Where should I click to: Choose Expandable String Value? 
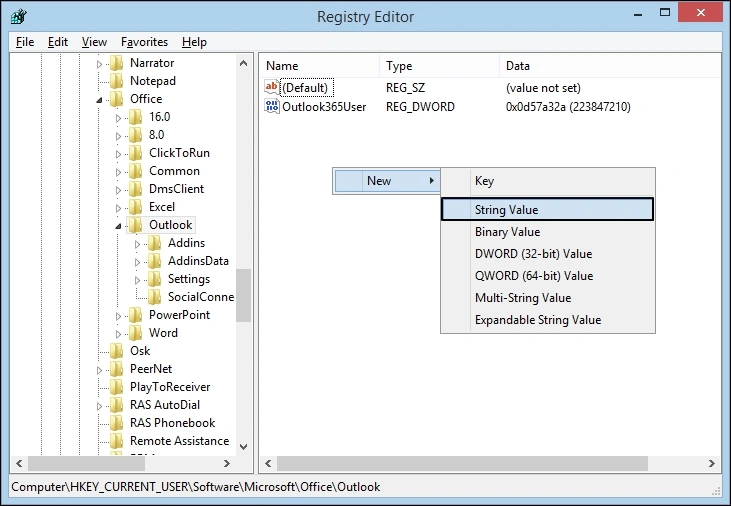coord(548,319)
